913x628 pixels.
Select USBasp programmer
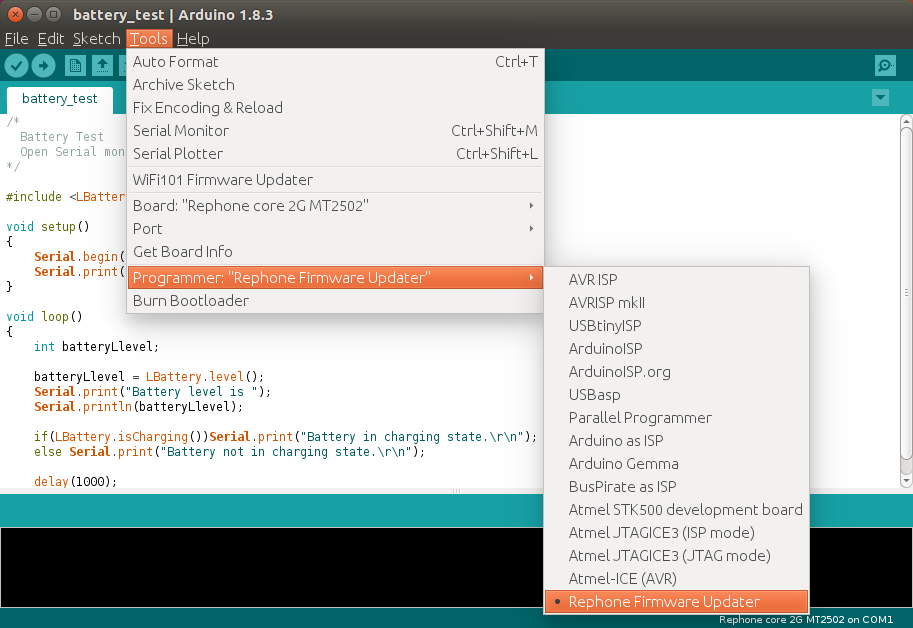pos(677,395)
